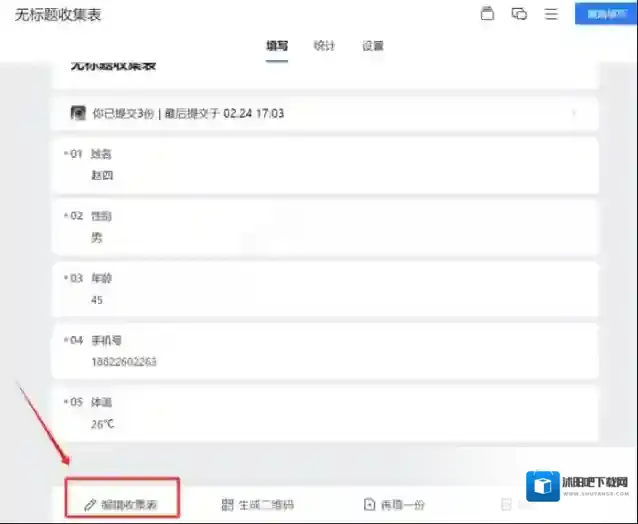Open the comments chat icon in top bar
The image size is (638, 524).
click(x=519, y=14)
